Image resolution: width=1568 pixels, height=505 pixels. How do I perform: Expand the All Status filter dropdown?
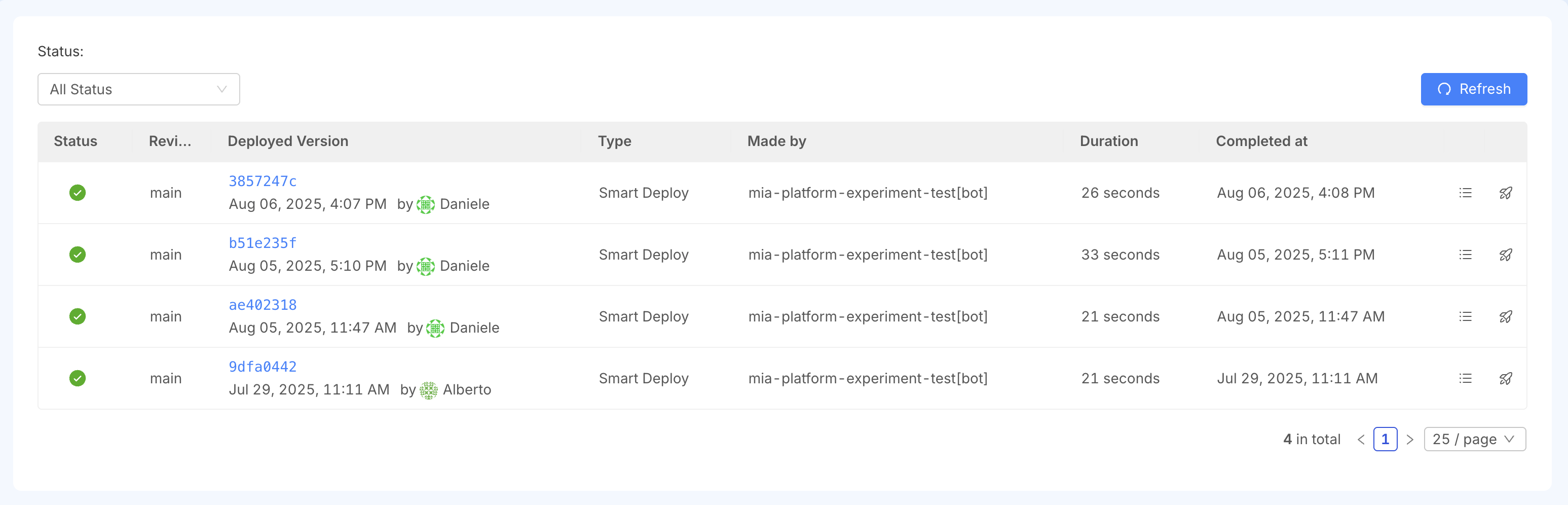tap(139, 90)
